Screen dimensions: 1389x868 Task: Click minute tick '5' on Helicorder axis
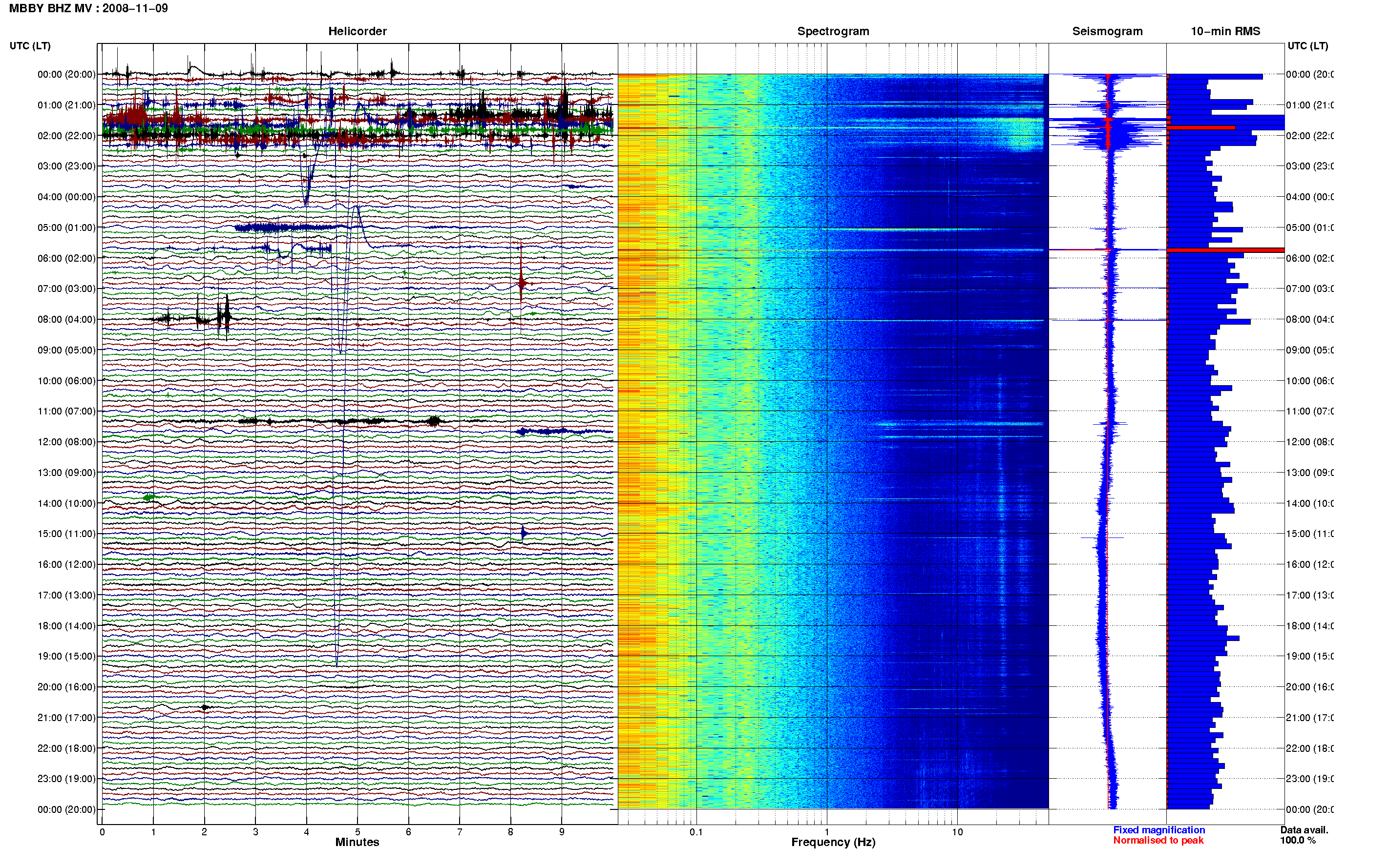tap(357, 832)
